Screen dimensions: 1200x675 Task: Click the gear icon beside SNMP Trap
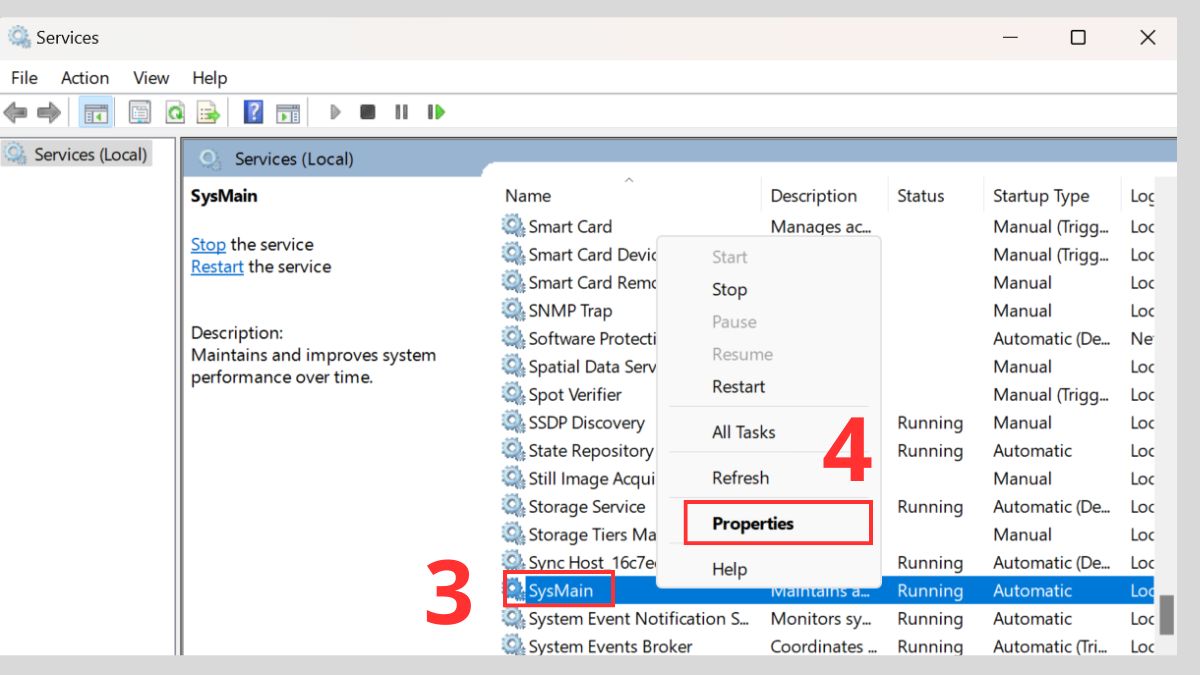514,310
